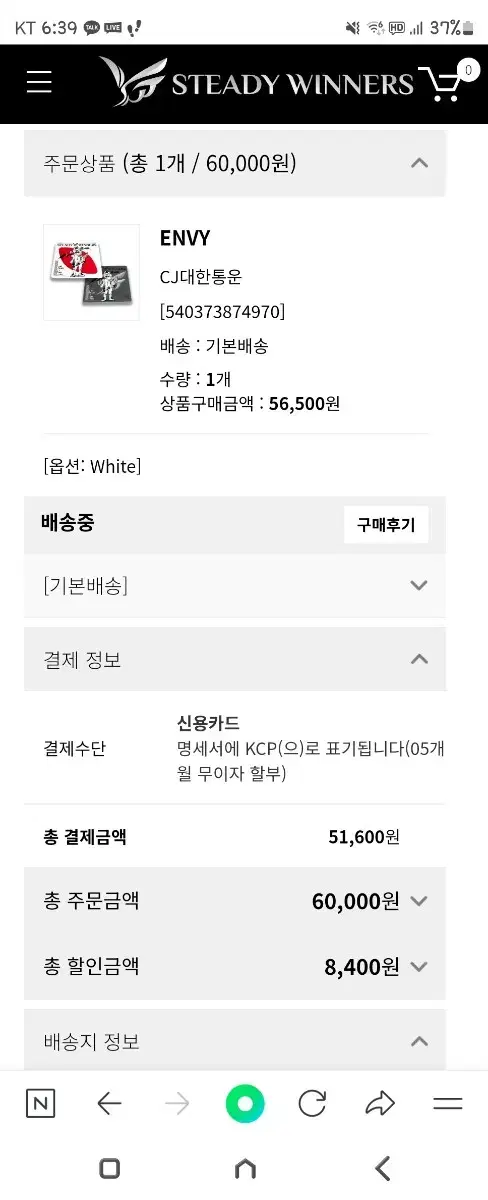Tap the Naver N home icon

[x=40, y=1104]
